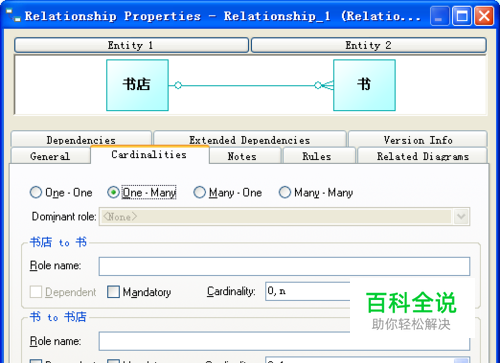Select the 书 entity box in diagram
500x363 pixels.
point(364,85)
